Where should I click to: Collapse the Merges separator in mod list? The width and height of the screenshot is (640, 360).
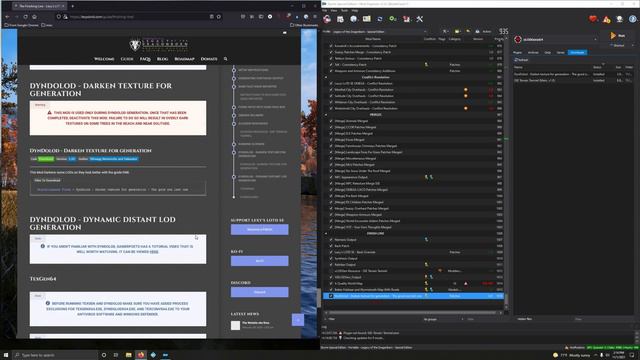(326, 115)
